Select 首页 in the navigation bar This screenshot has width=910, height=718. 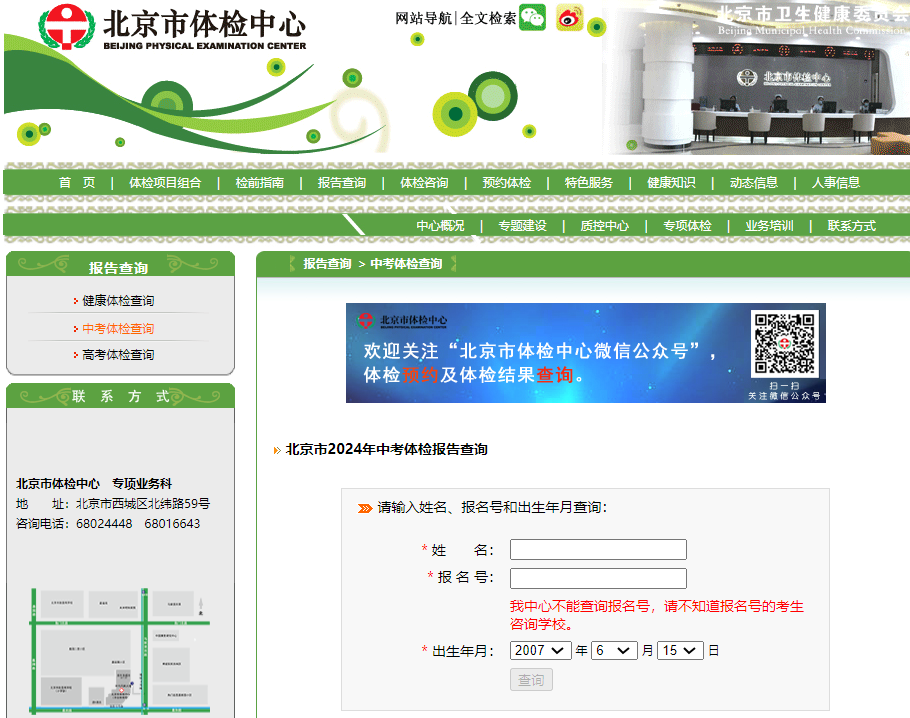point(77,183)
